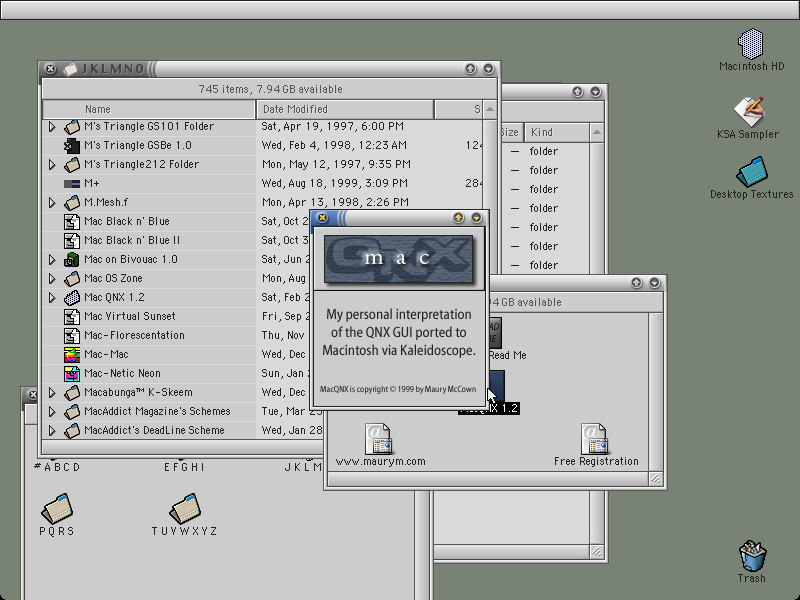Click the scroll up arrow in JKLMNO window
This screenshot has width=800, height=600.
[490, 109]
